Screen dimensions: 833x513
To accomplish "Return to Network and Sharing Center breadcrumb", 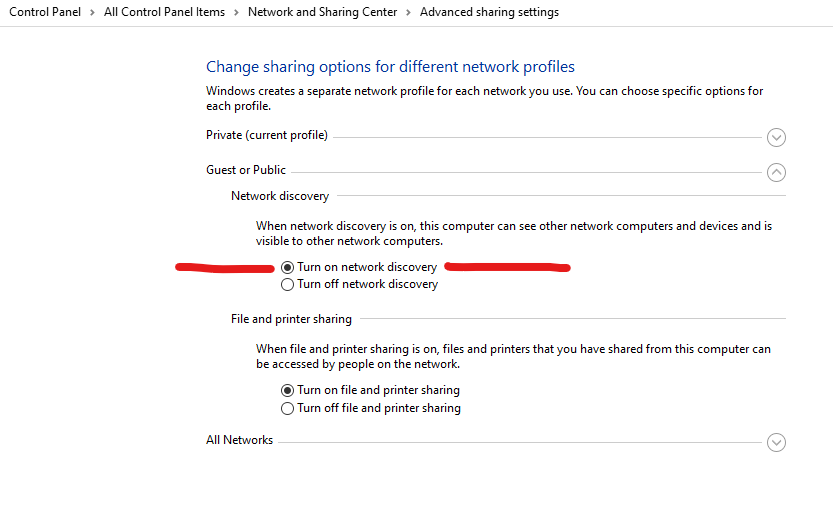I will coord(322,12).
